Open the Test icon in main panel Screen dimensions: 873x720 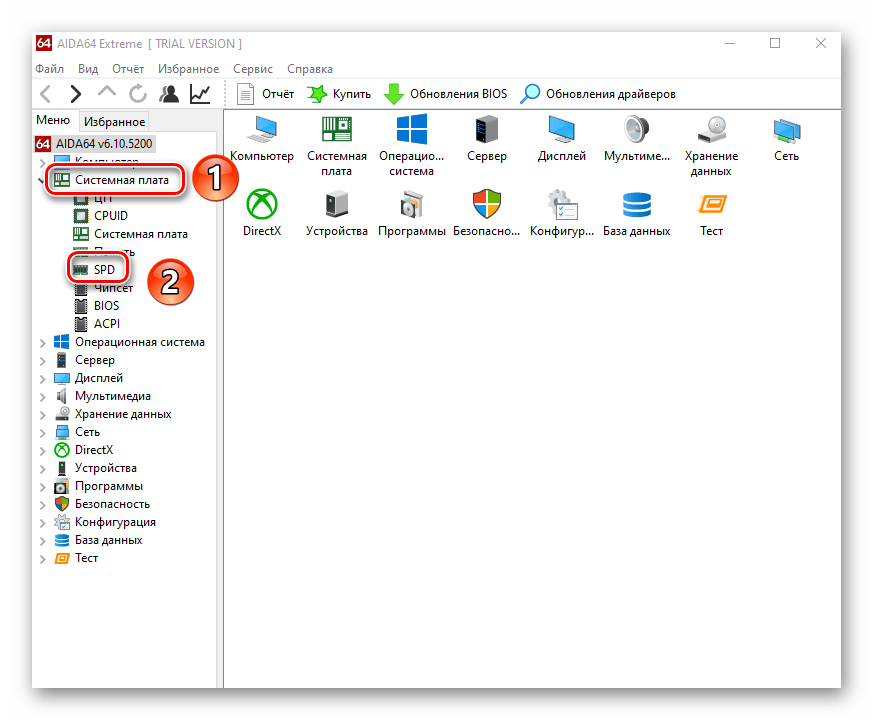tap(711, 205)
